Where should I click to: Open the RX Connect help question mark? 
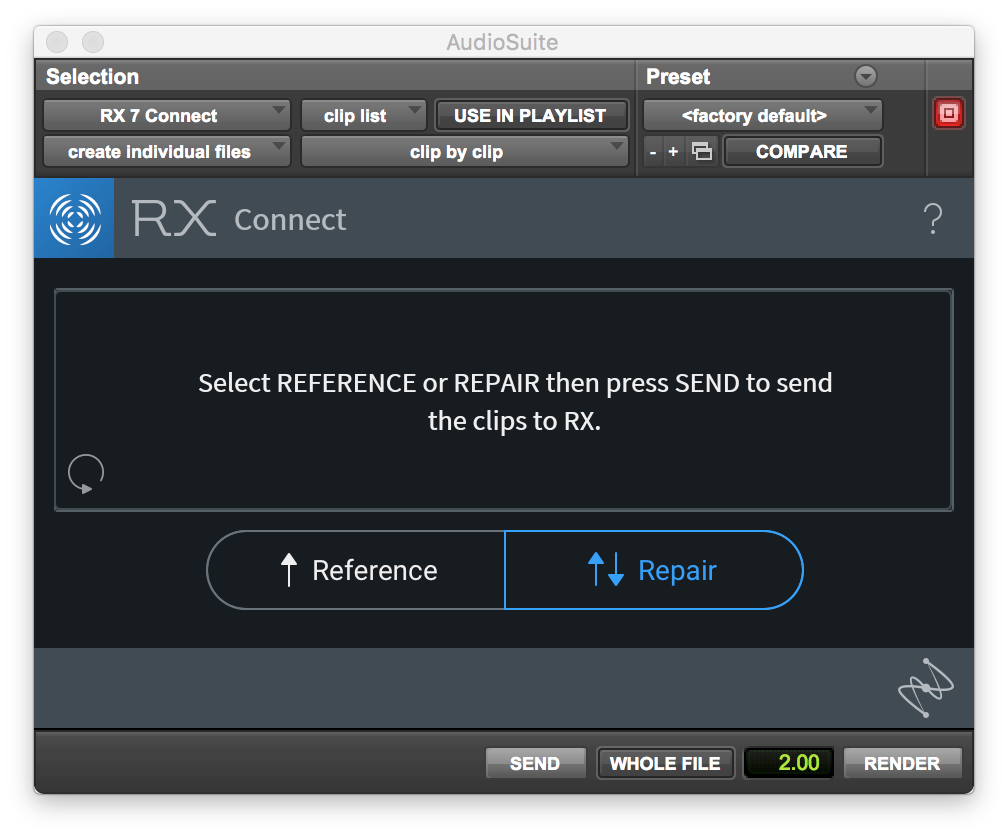pos(932,219)
